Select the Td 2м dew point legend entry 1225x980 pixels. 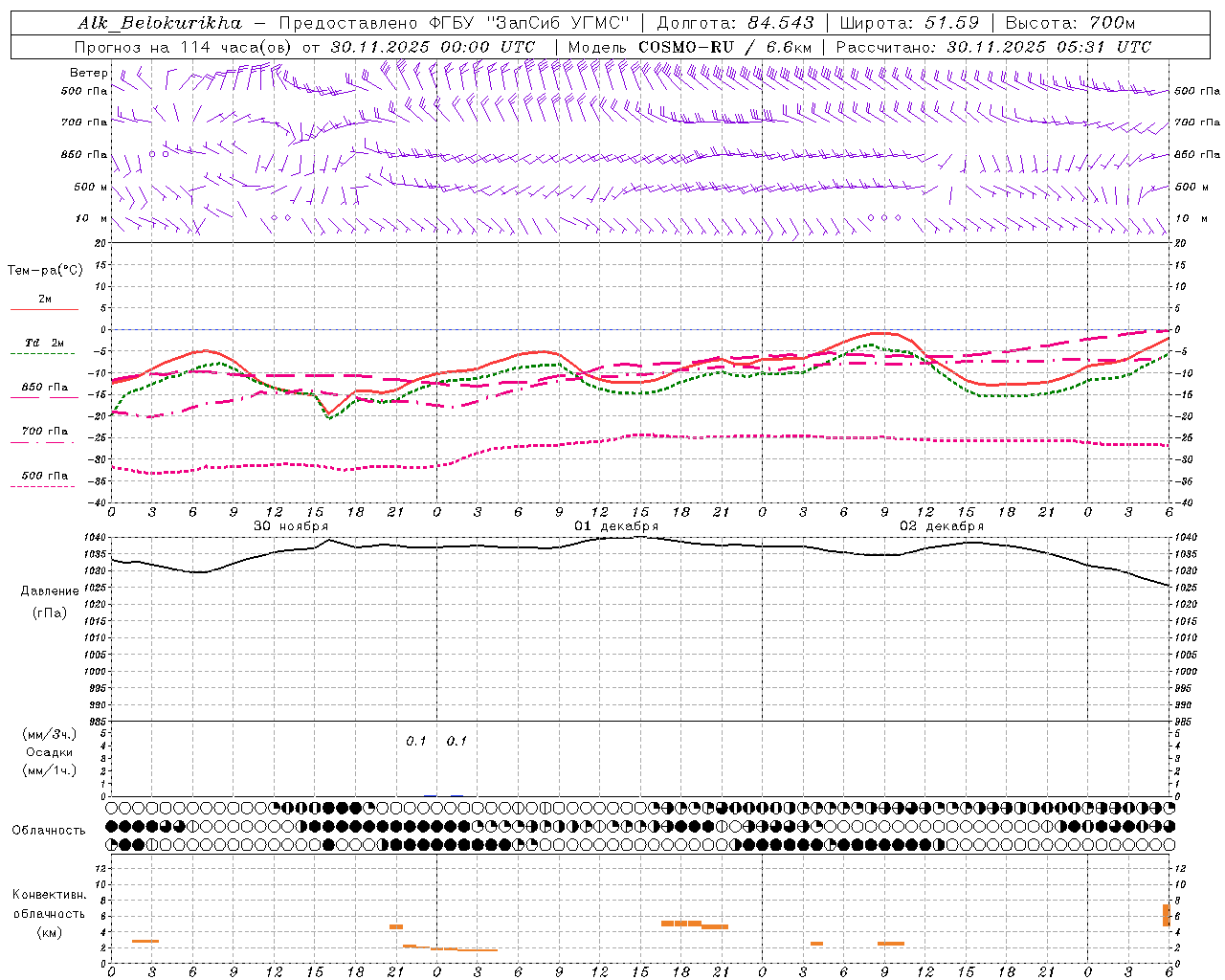(45, 343)
